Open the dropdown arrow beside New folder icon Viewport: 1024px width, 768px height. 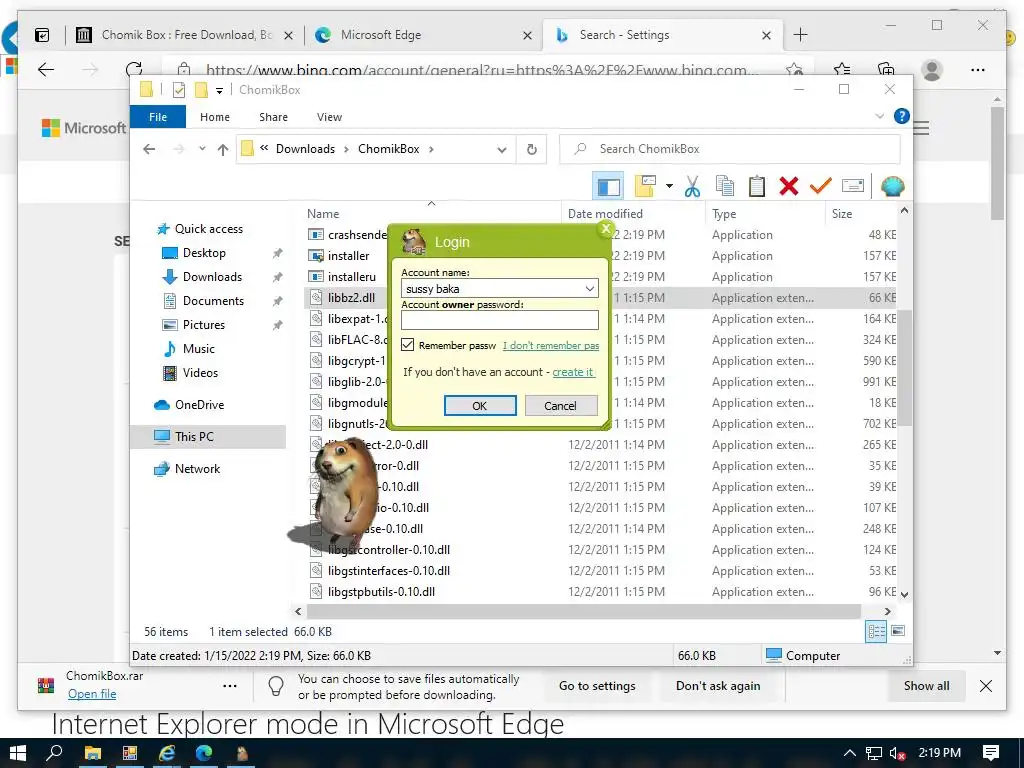click(669, 187)
